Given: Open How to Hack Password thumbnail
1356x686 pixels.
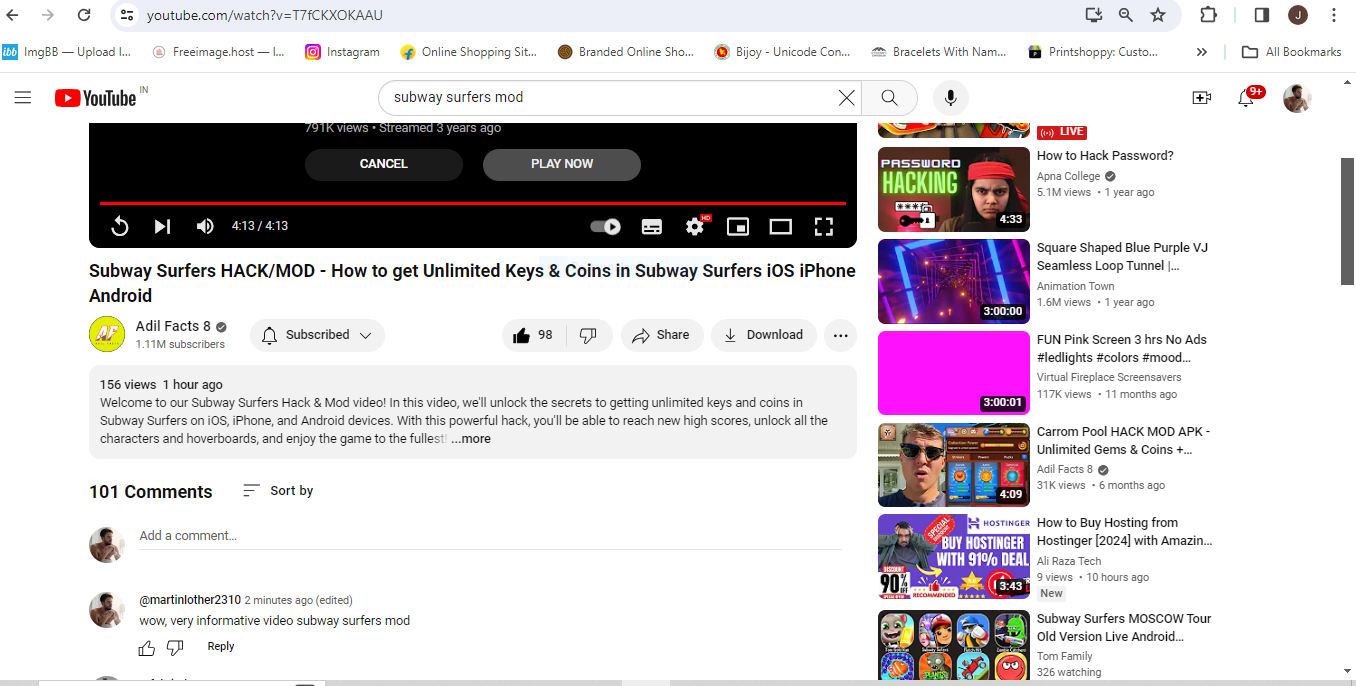Looking at the screenshot, I should pos(954,190).
